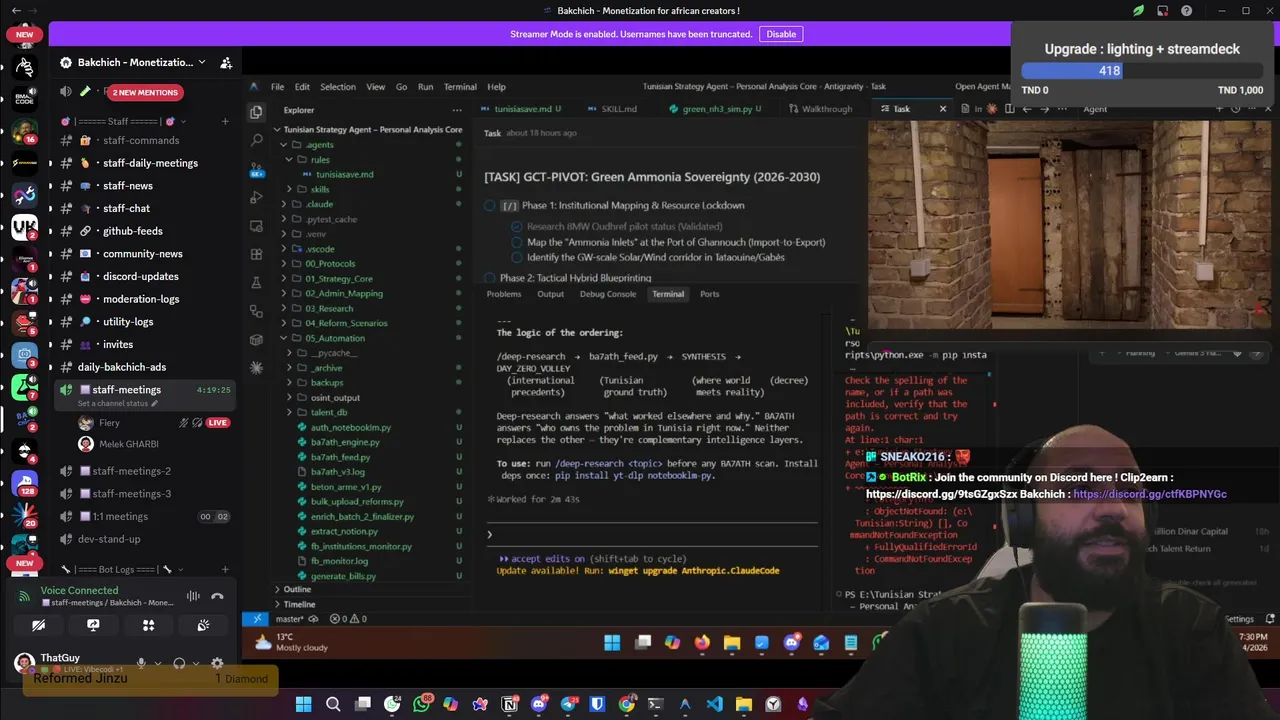Viewport: 1280px width, 720px height.
Task: Click the 2 New Mentions pill
Action: pyautogui.click(x=145, y=92)
